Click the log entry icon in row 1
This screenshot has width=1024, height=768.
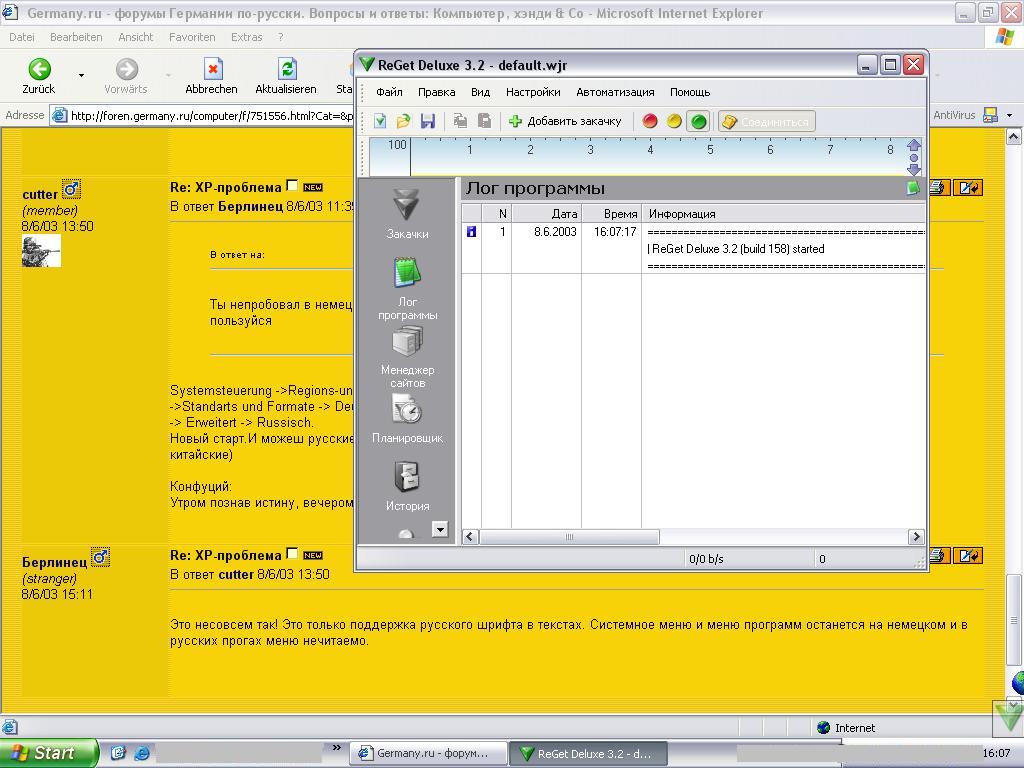pyautogui.click(x=472, y=231)
